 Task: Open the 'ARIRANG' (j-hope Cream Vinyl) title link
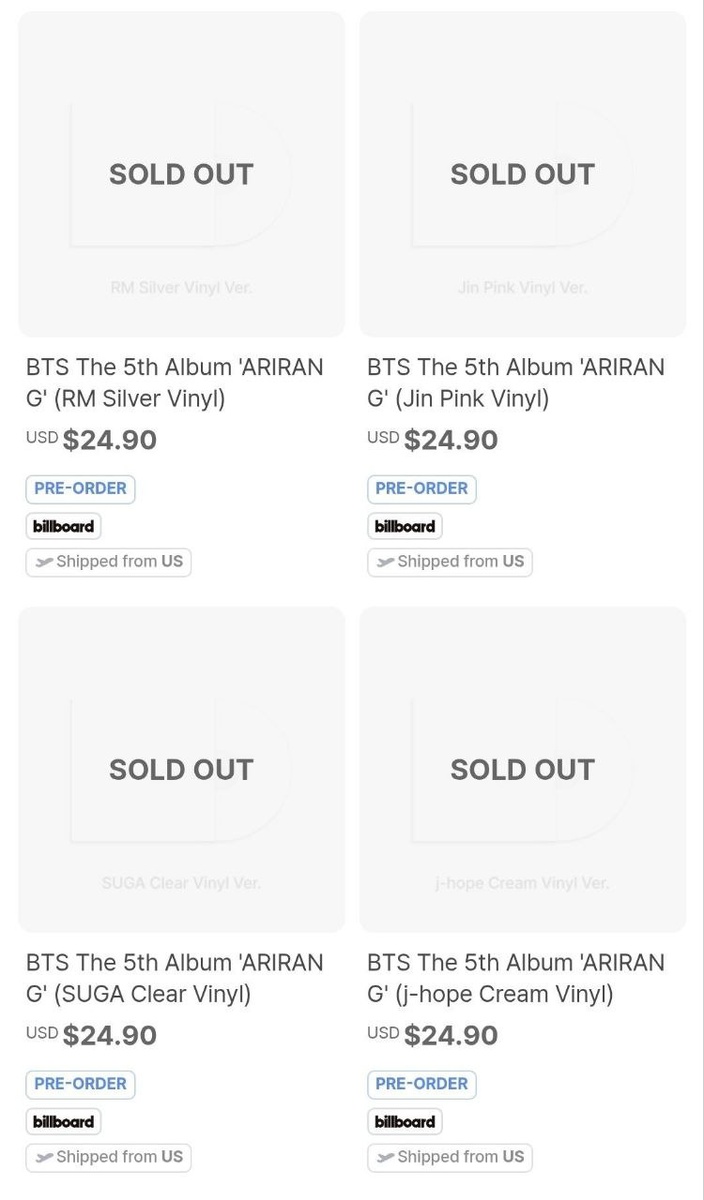pos(516,978)
